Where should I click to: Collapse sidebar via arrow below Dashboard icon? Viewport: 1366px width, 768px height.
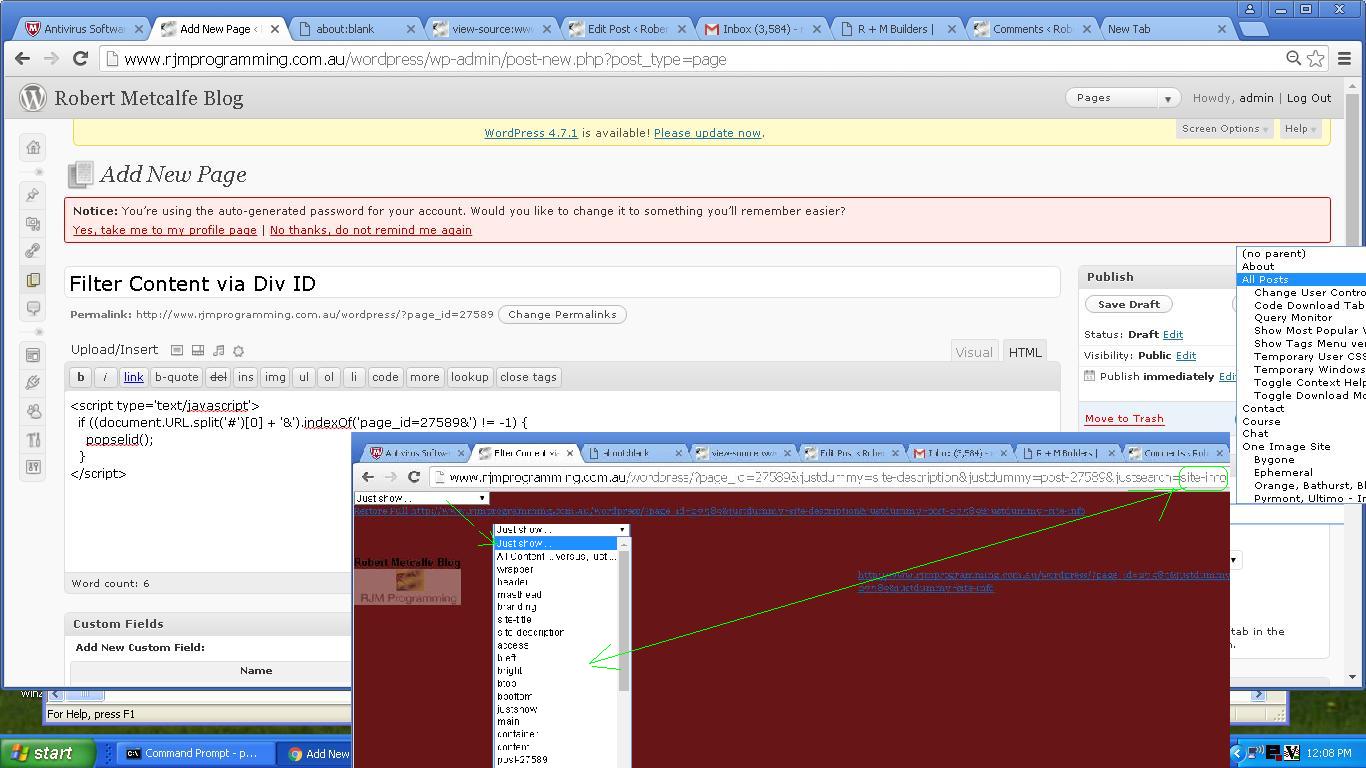click(x=39, y=172)
